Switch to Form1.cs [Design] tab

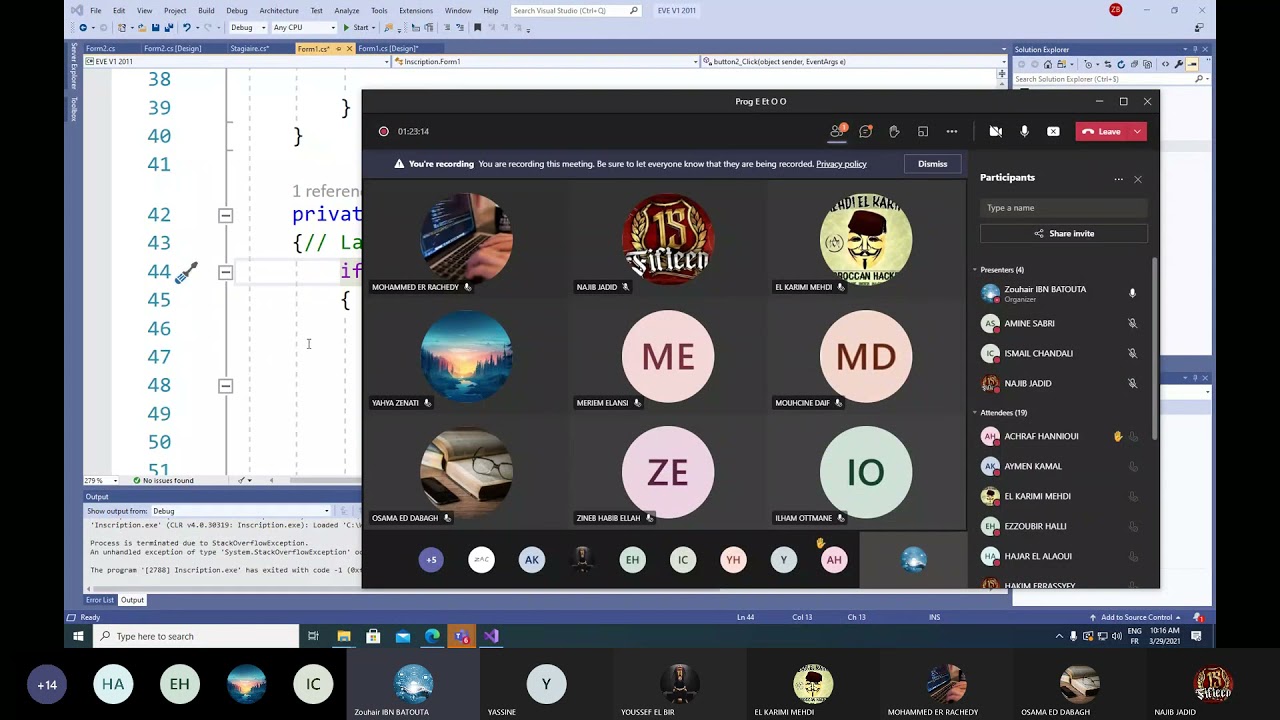(388, 48)
